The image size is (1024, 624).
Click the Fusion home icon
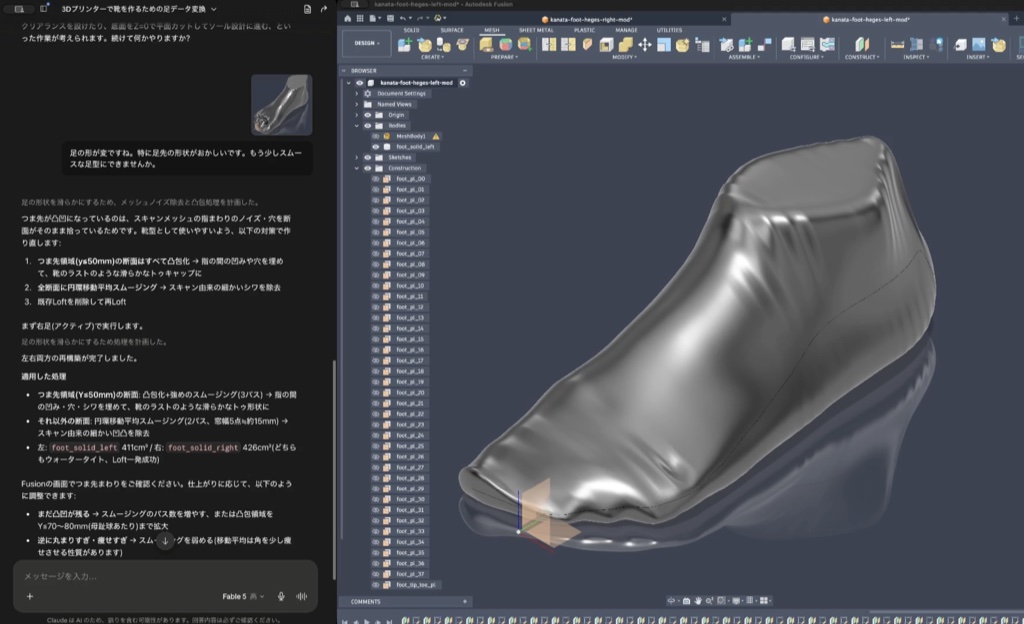[x=347, y=18]
